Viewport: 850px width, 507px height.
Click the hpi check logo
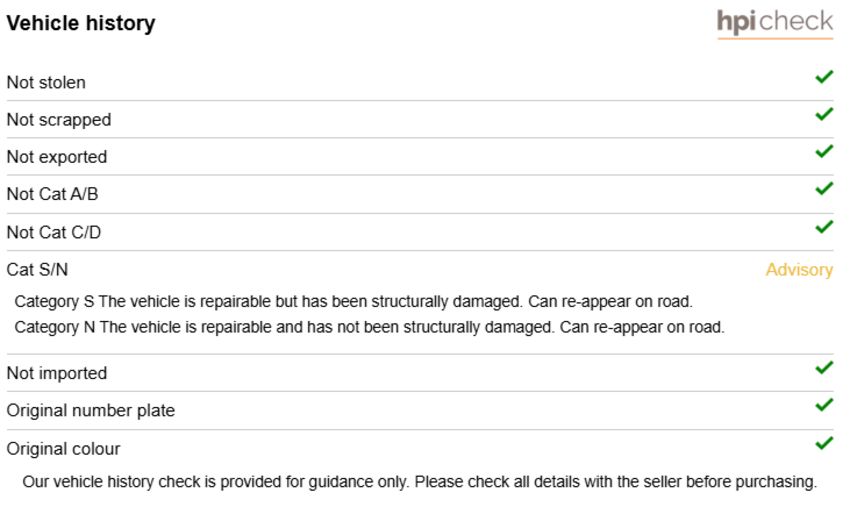click(775, 23)
